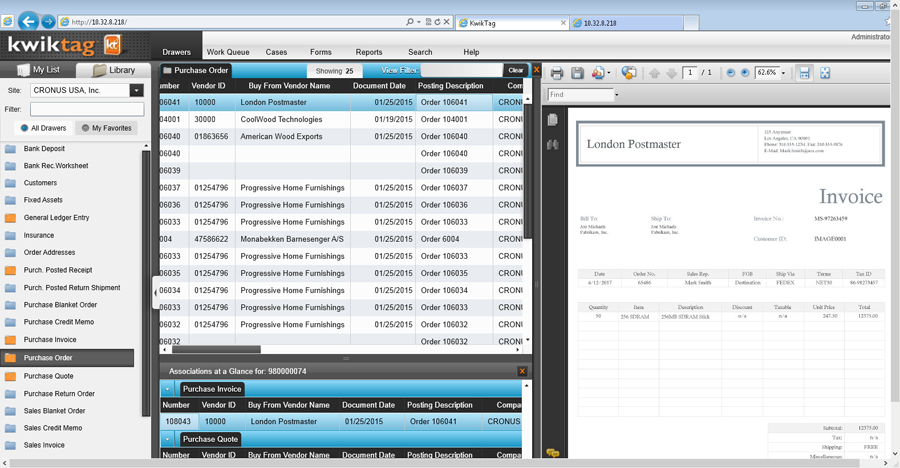Click the order grid vertical scrollbar

(528, 169)
